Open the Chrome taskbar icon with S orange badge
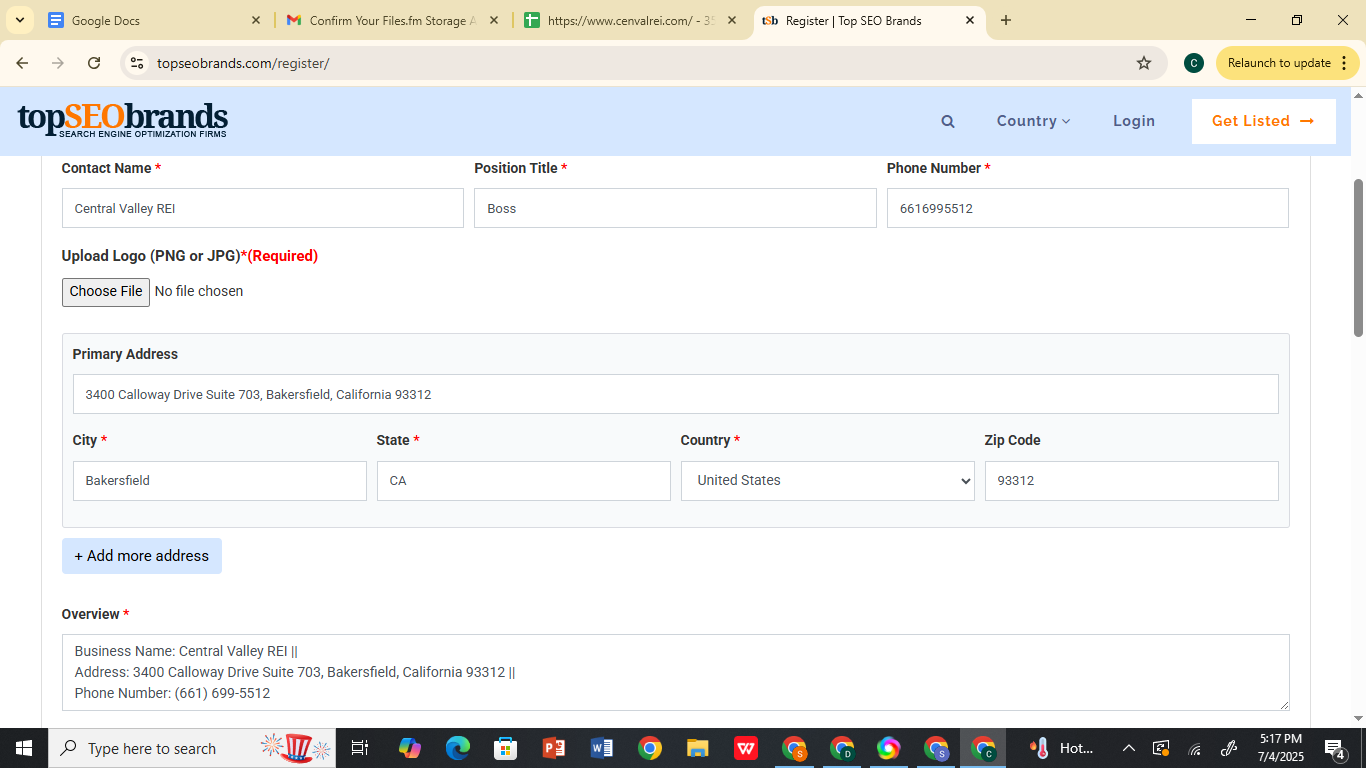1366x768 pixels. click(794, 748)
